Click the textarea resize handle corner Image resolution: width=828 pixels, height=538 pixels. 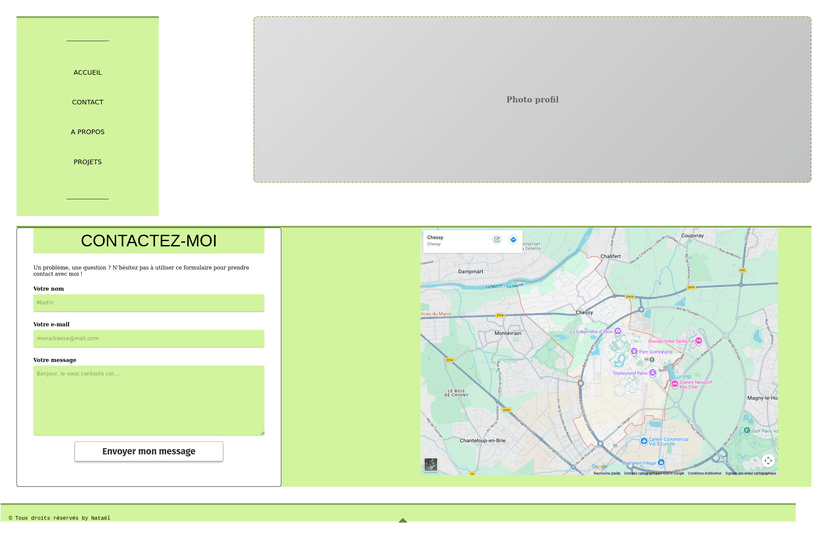262,433
